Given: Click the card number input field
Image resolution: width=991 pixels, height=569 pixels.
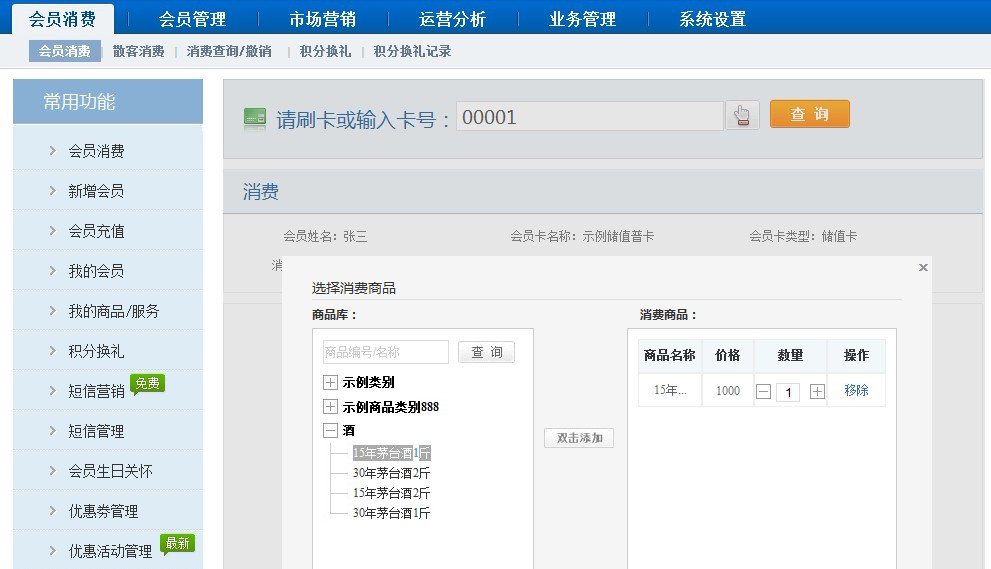Looking at the screenshot, I should point(589,117).
